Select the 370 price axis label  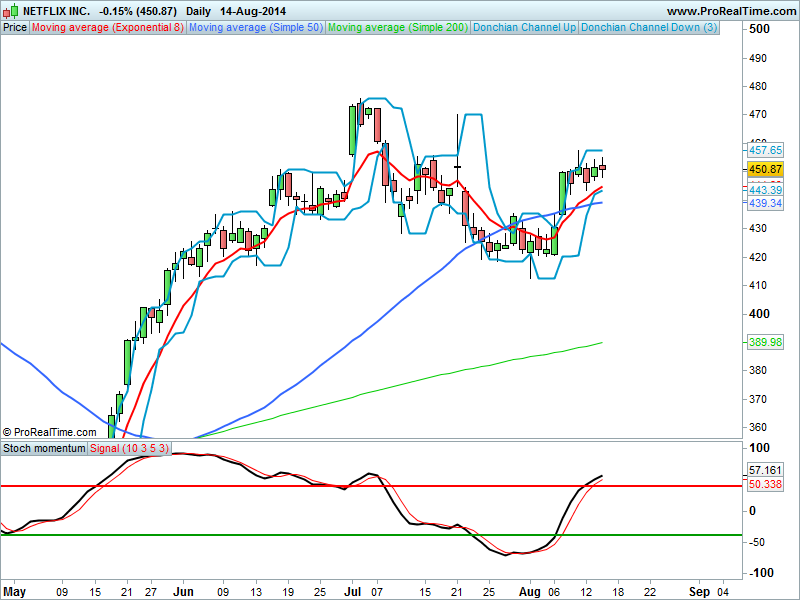coord(758,399)
